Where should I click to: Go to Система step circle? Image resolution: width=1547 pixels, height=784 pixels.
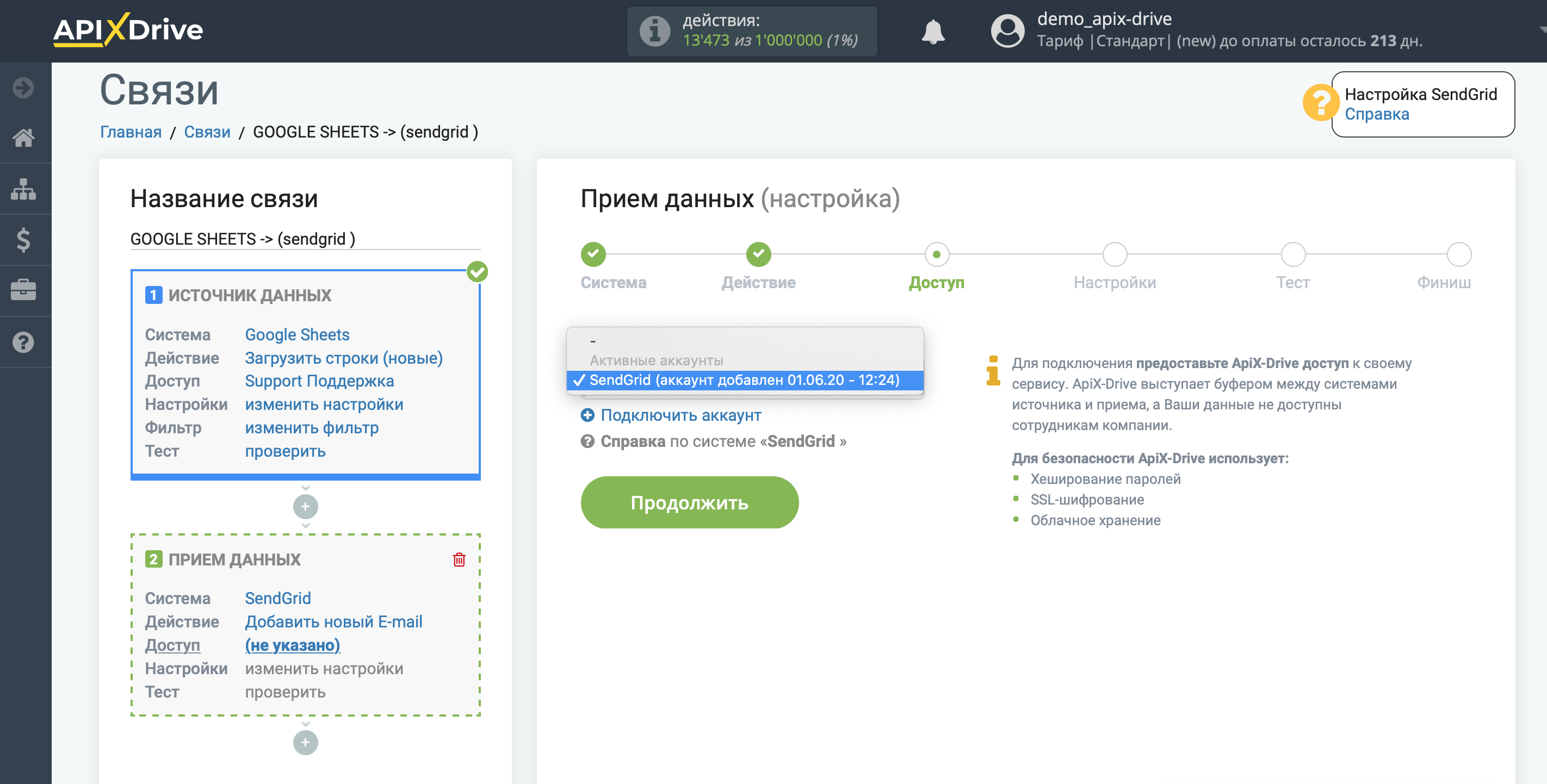[593, 254]
